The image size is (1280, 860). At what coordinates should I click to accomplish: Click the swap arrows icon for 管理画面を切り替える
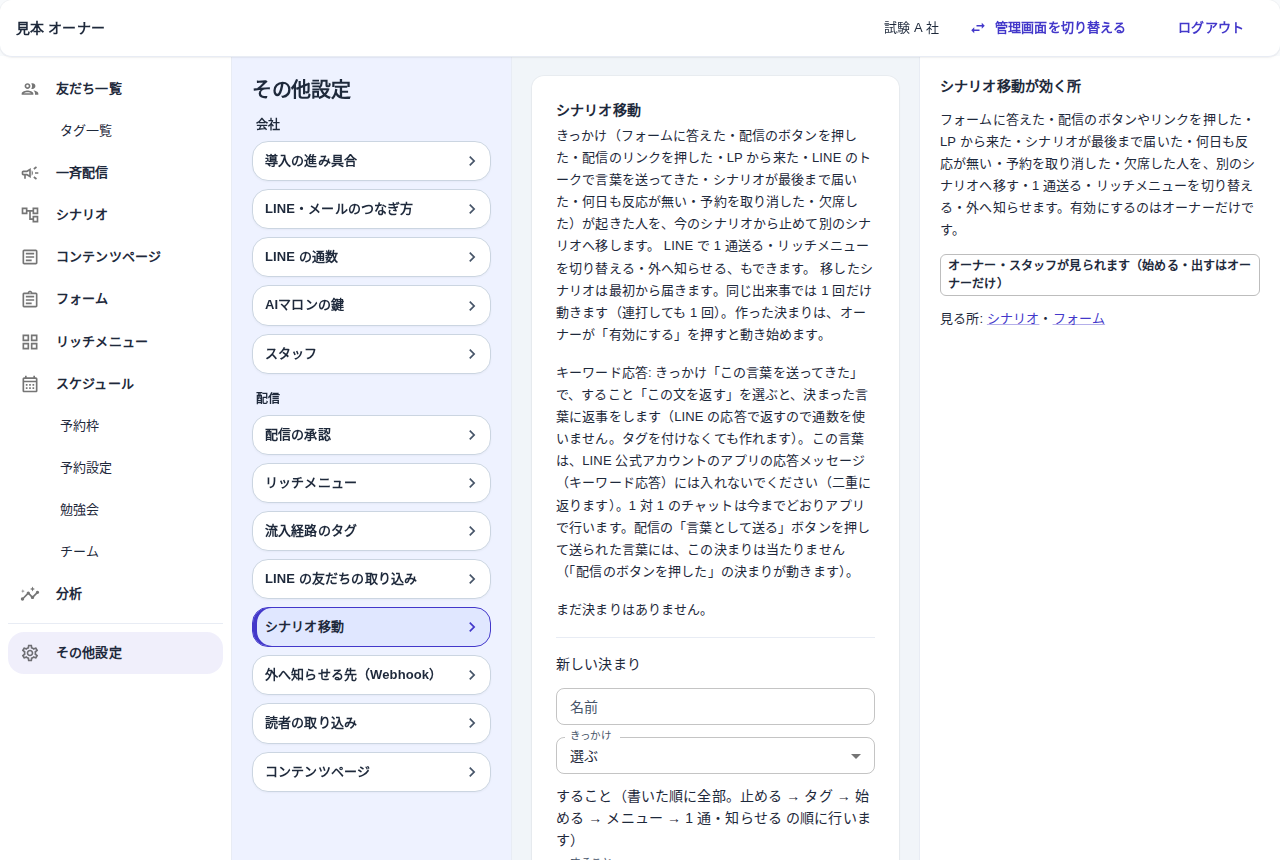pyautogui.click(x=978, y=28)
